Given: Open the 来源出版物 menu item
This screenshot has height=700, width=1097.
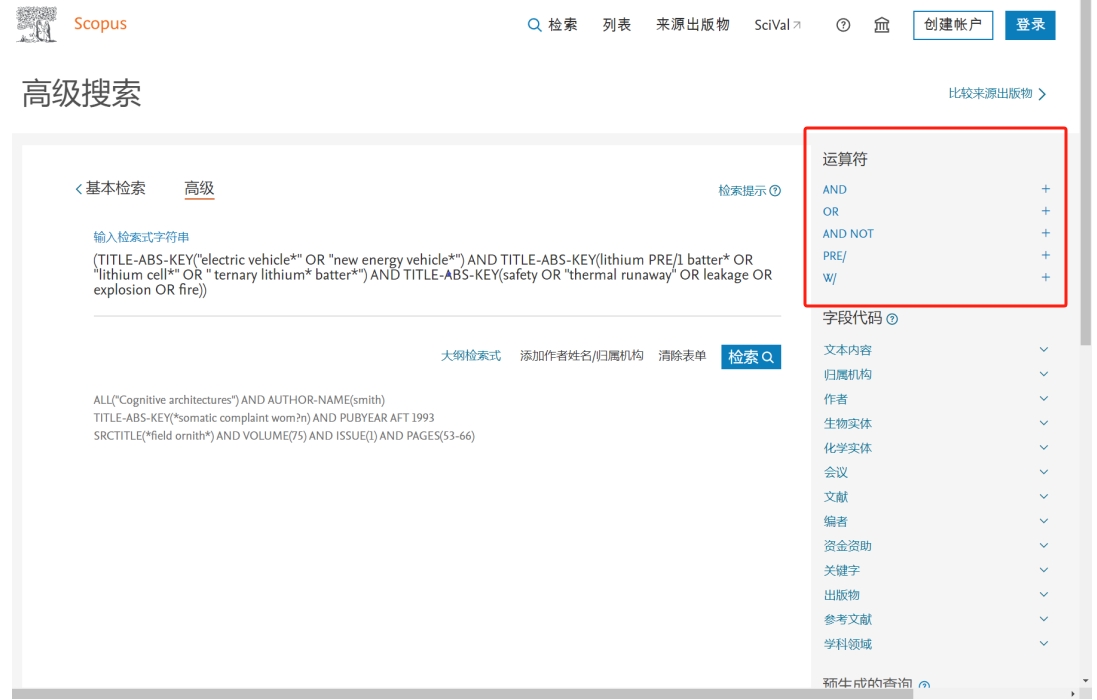Looking at the screenshot, I should point(693,24).
